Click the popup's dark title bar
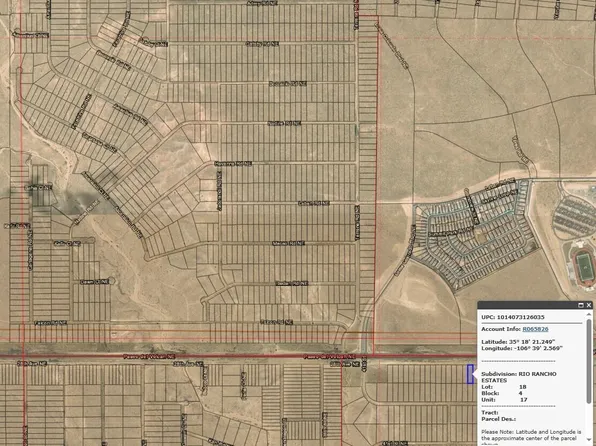This screenshot has height=446, width=596. coord(527,305)
